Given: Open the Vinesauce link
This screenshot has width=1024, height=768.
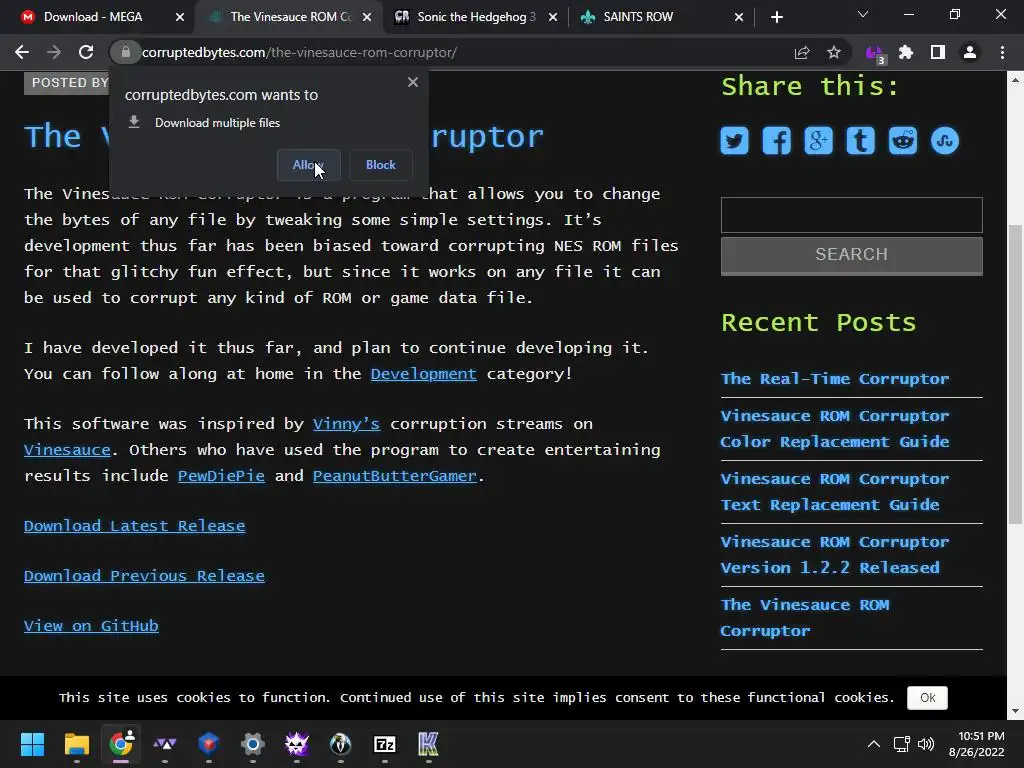Looking at the screenshot, I should (67, 450).
